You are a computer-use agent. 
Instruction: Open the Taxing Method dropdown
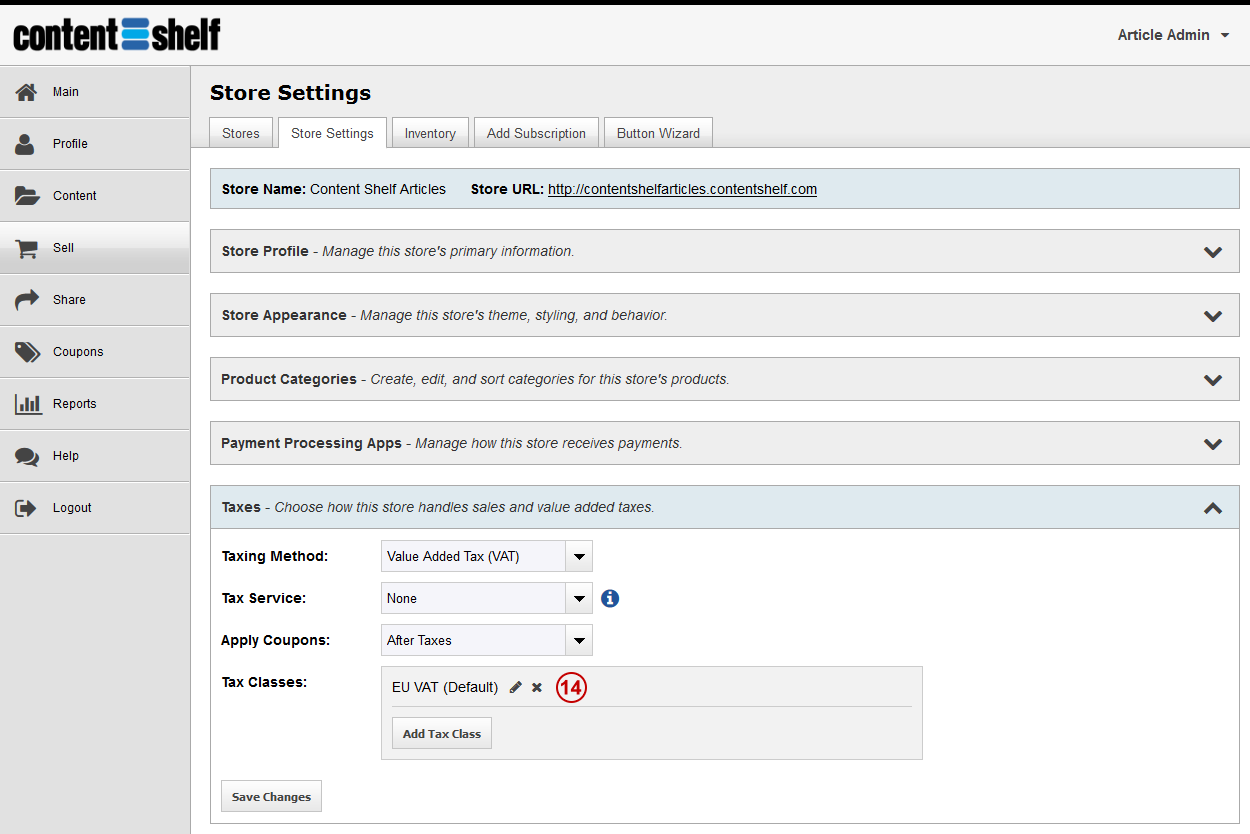[487, 556]
